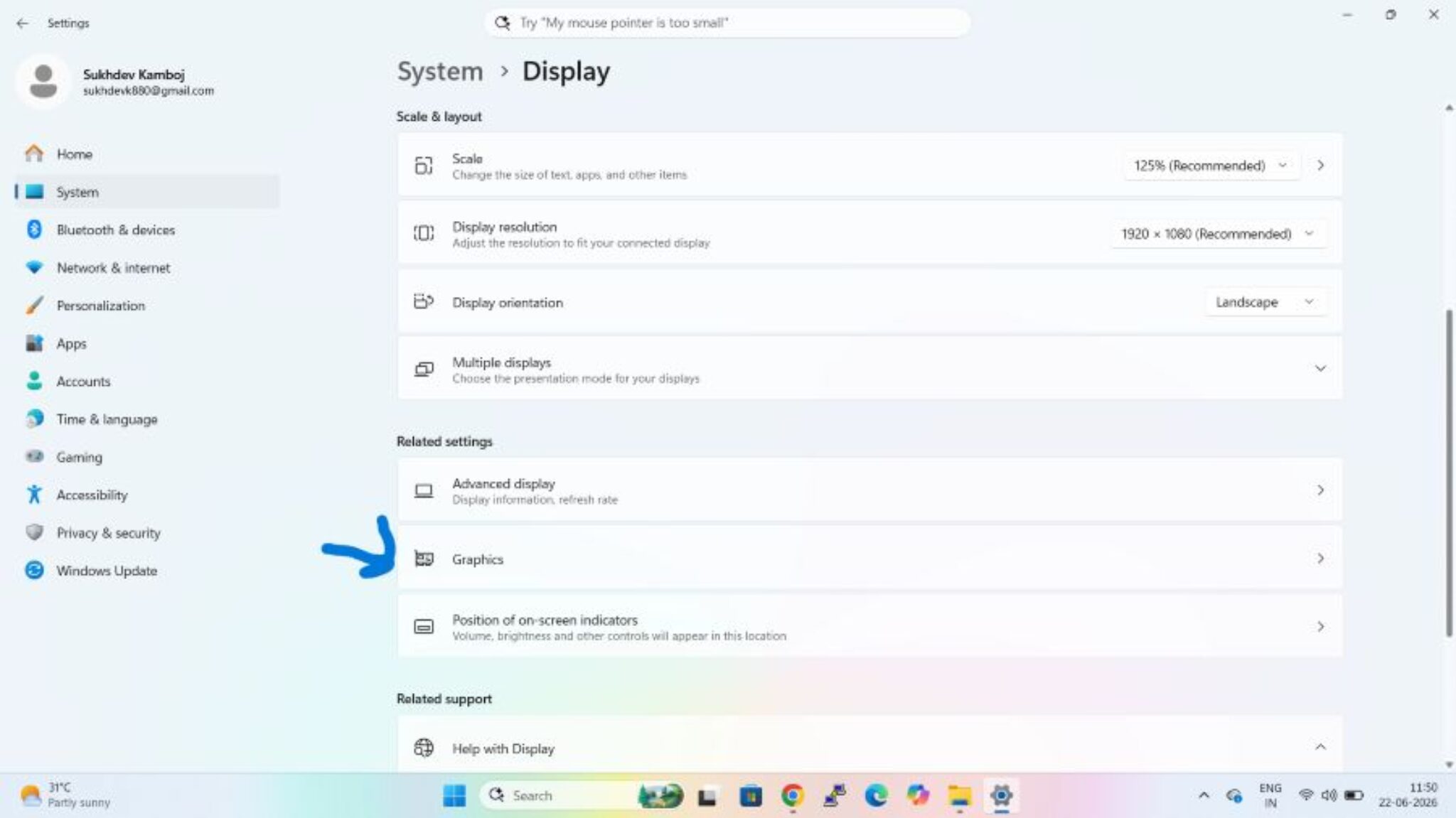Click the search magnifier icon in Settings
The width and height of the screenshot is (1456, 818).
503,23
